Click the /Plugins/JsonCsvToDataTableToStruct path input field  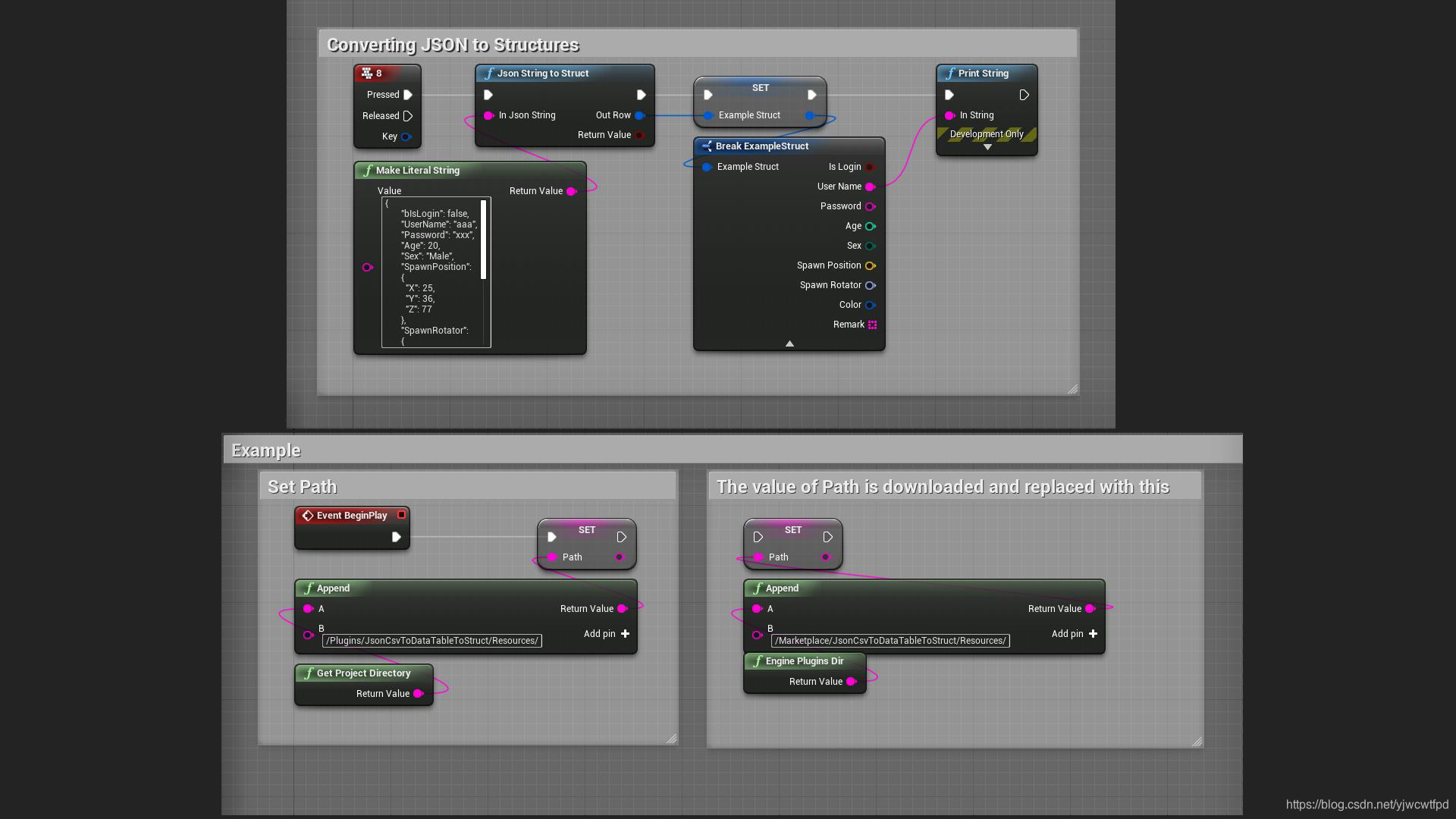tap(431, 641)
